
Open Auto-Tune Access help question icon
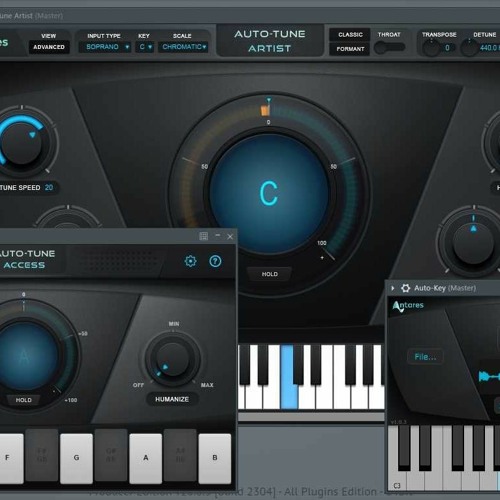click(x=215, y=261)
